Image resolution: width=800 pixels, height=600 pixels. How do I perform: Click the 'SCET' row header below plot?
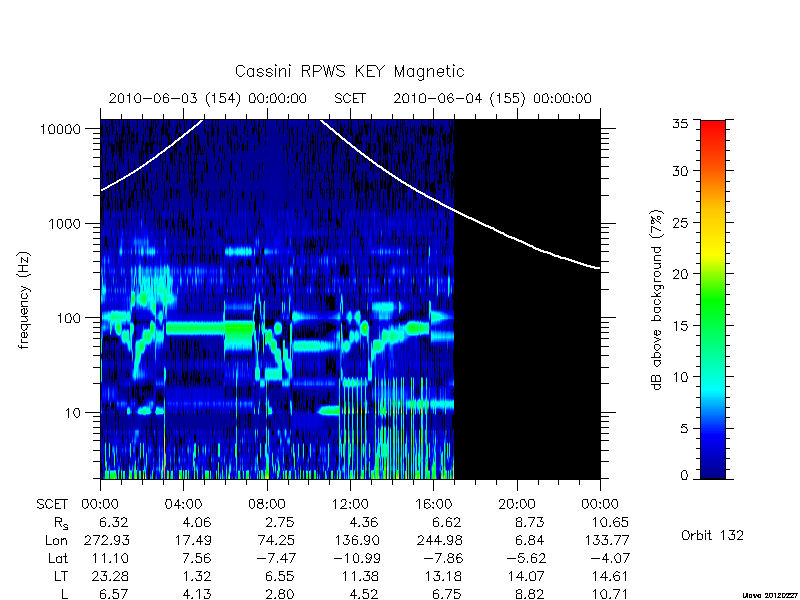(x=52, y=505)
